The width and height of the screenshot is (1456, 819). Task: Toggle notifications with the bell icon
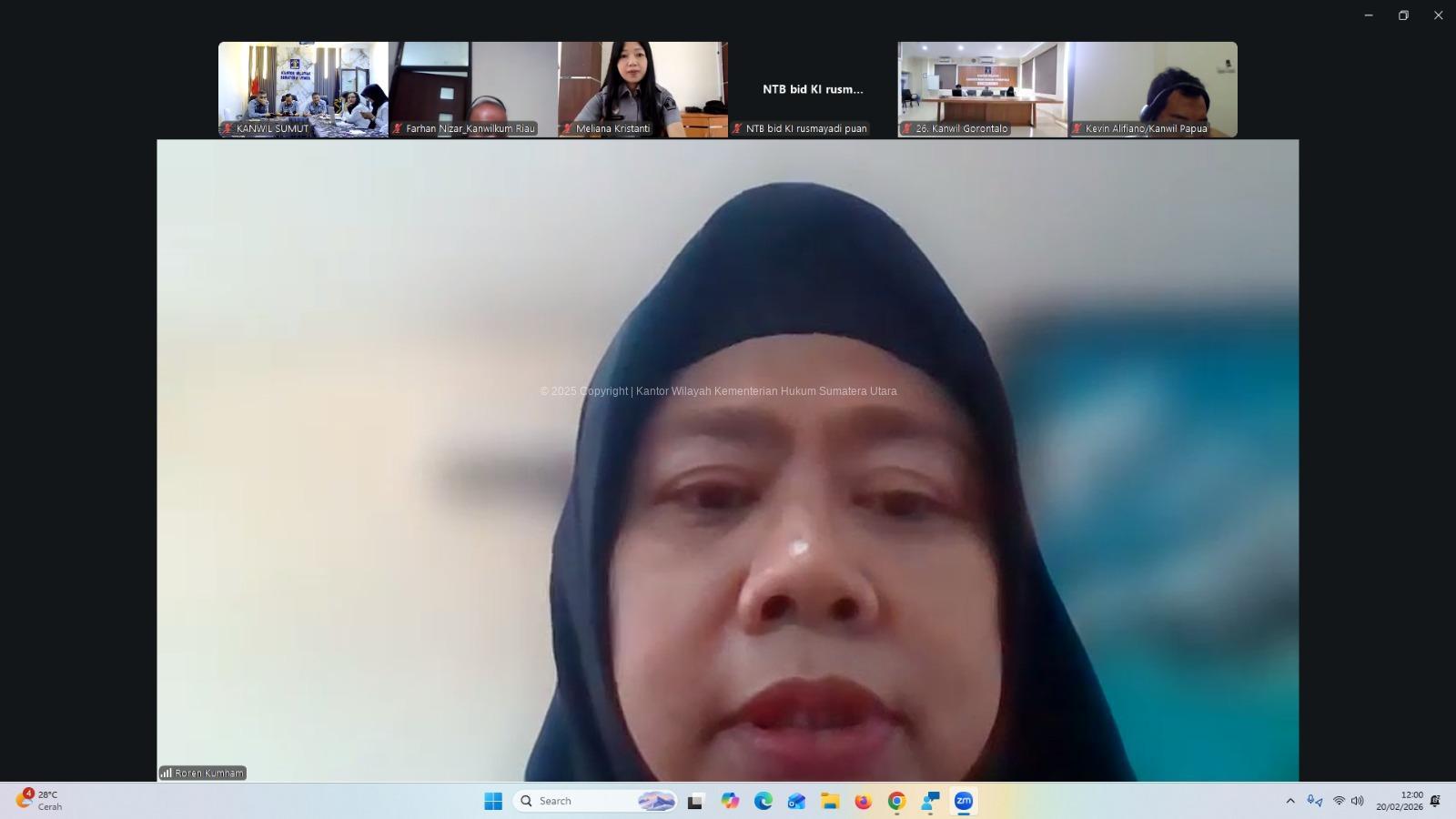[x=1435, y=801]
